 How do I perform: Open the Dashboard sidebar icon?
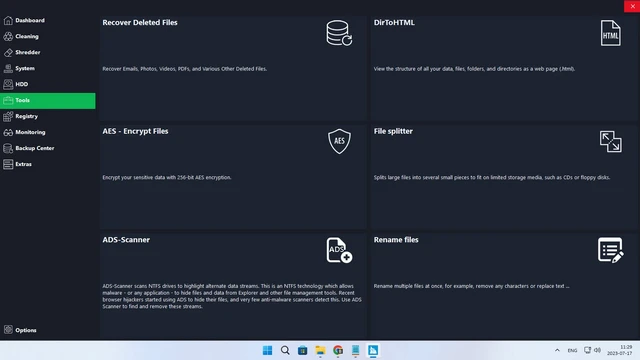click(8, 20)
